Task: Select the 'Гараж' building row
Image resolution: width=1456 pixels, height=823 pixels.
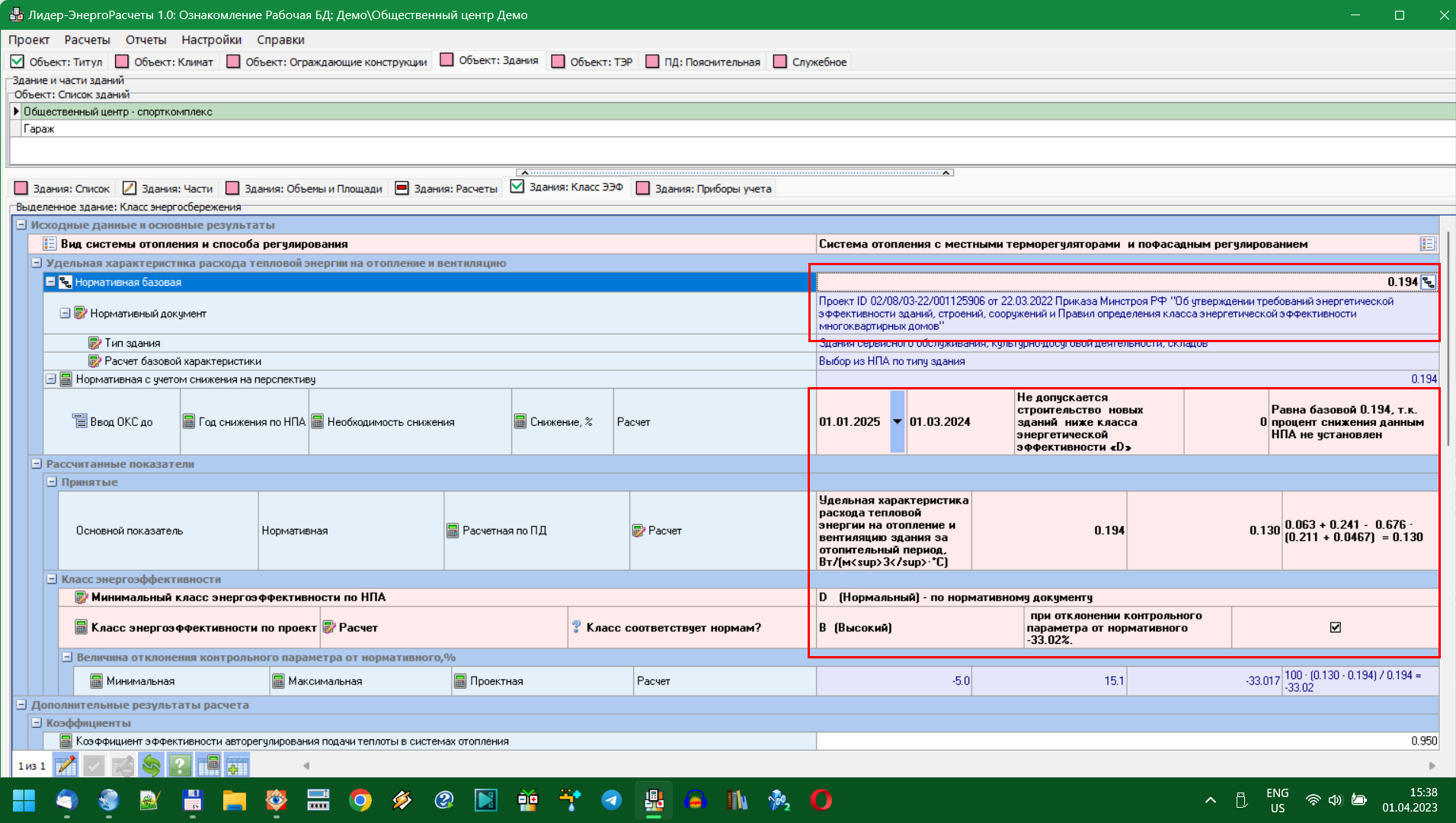Action: (x=39, y=129)
